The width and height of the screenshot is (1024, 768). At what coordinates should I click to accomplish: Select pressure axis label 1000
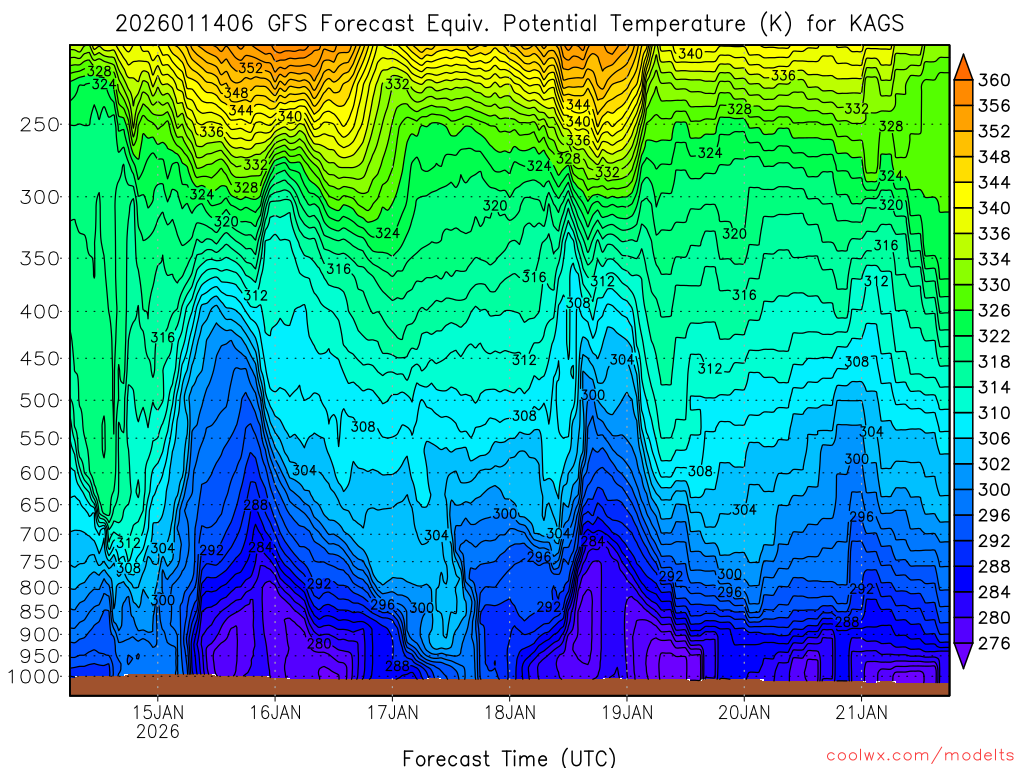point(33,677)
